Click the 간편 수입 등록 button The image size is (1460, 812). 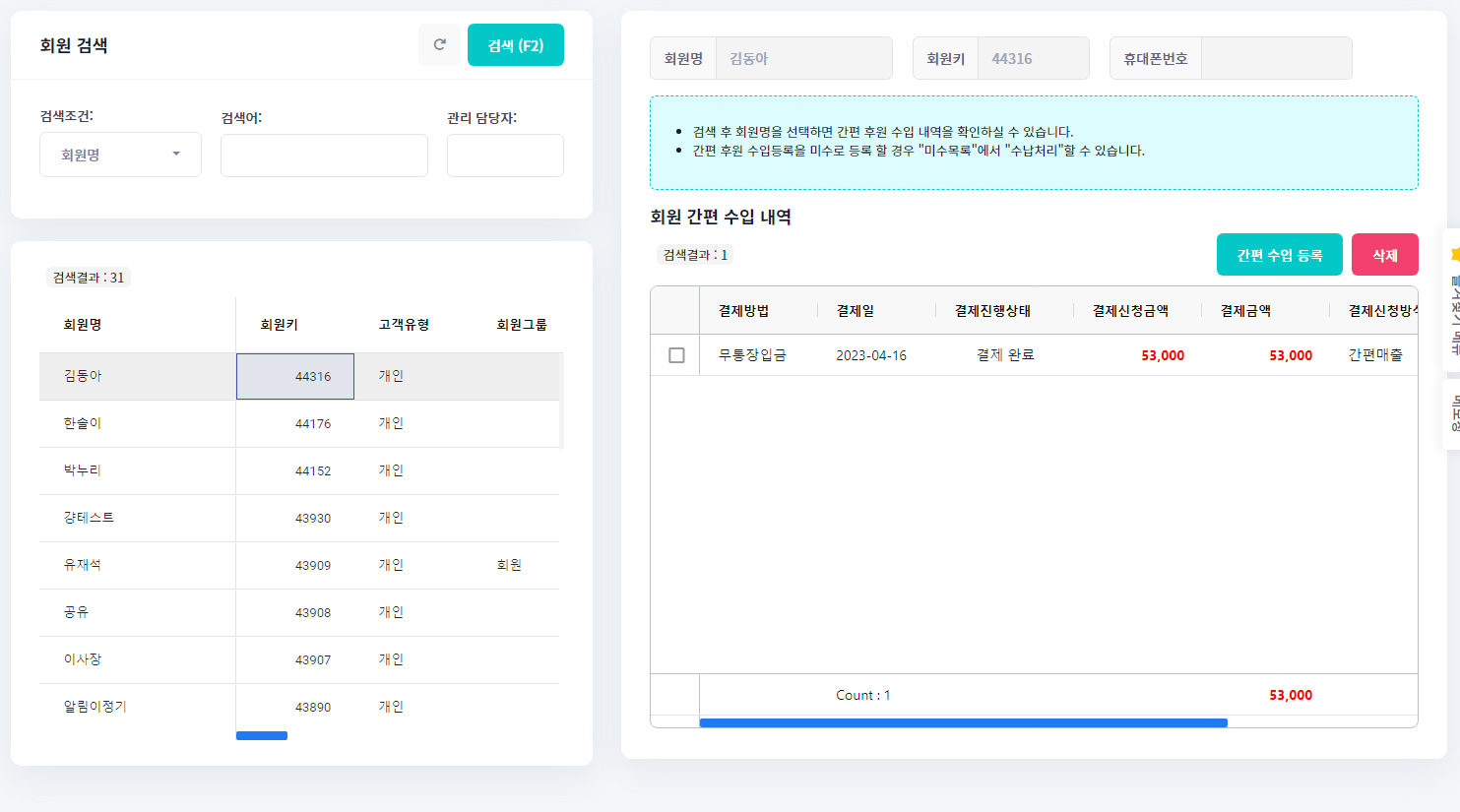[1279, 255]
